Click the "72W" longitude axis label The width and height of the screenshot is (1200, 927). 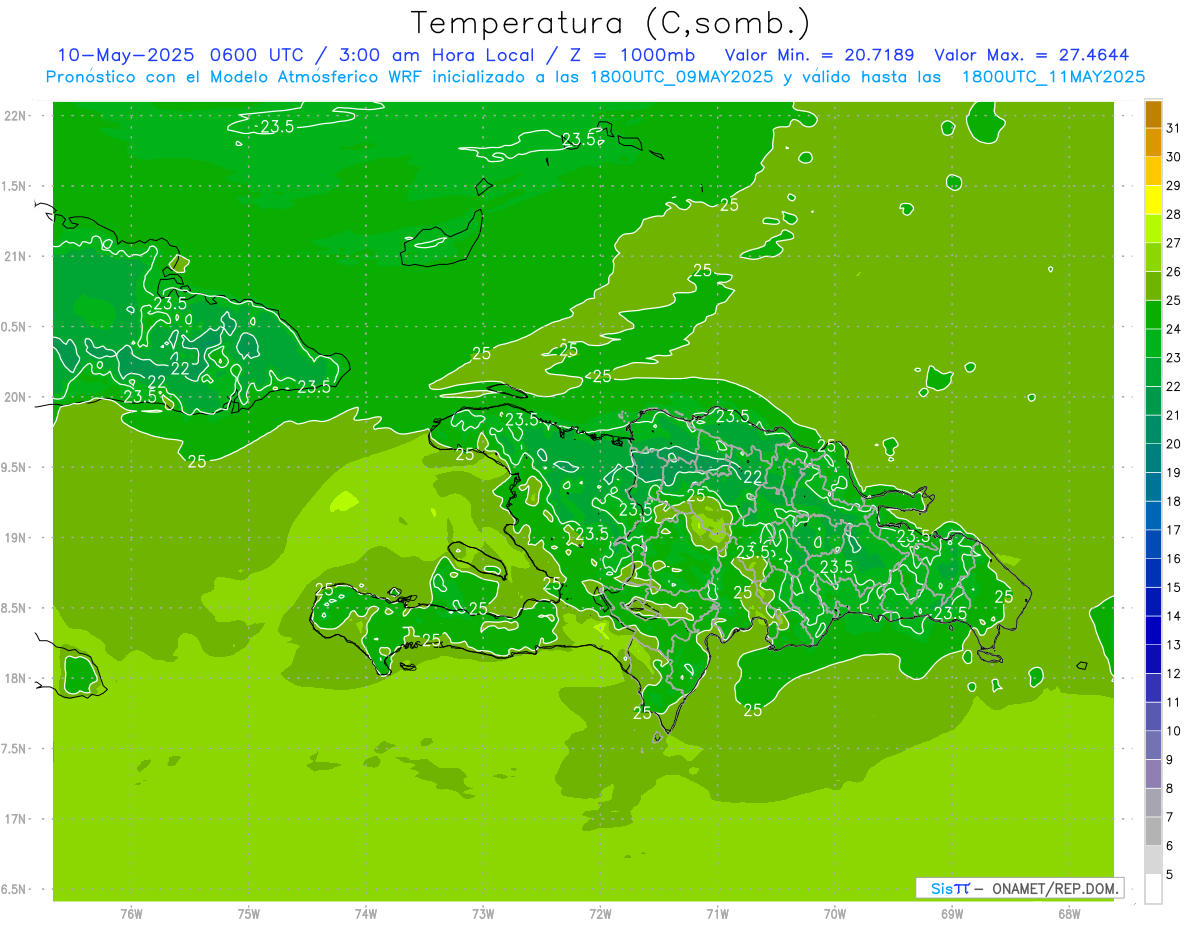[x=601, y=914]
